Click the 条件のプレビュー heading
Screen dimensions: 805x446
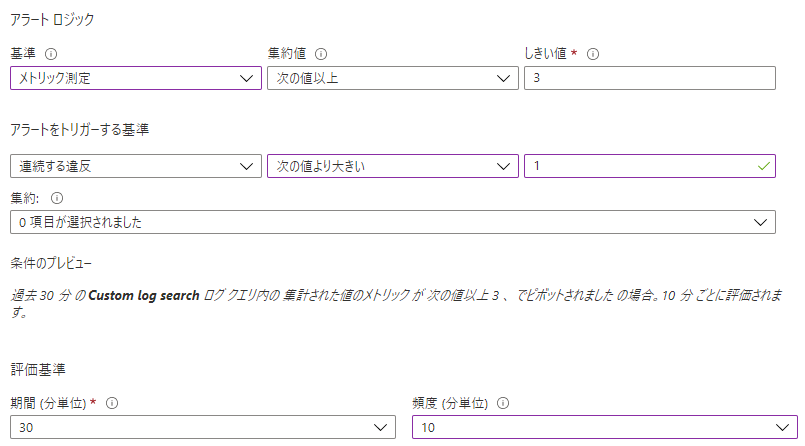[51, 263]
